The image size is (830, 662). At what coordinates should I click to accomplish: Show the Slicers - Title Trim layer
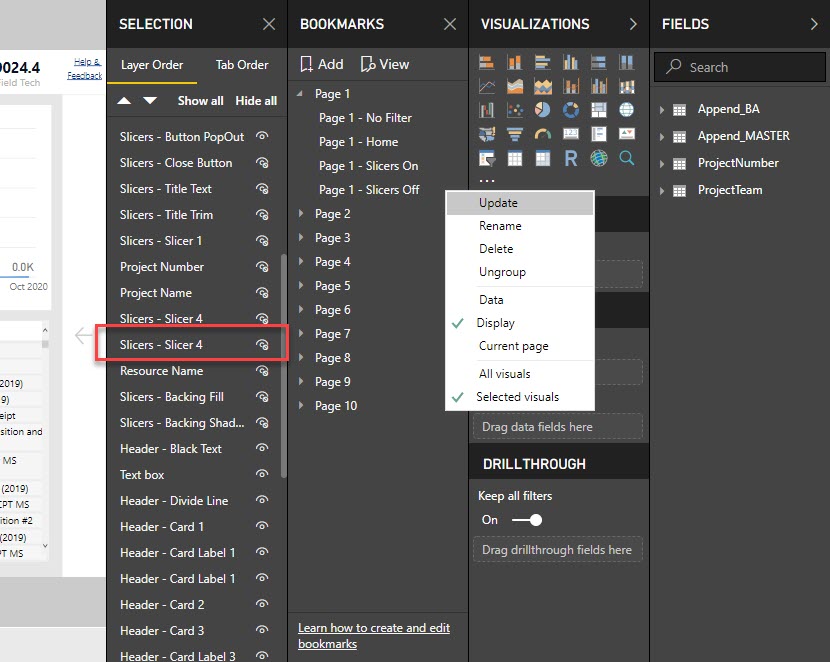[x=262, y=214]
